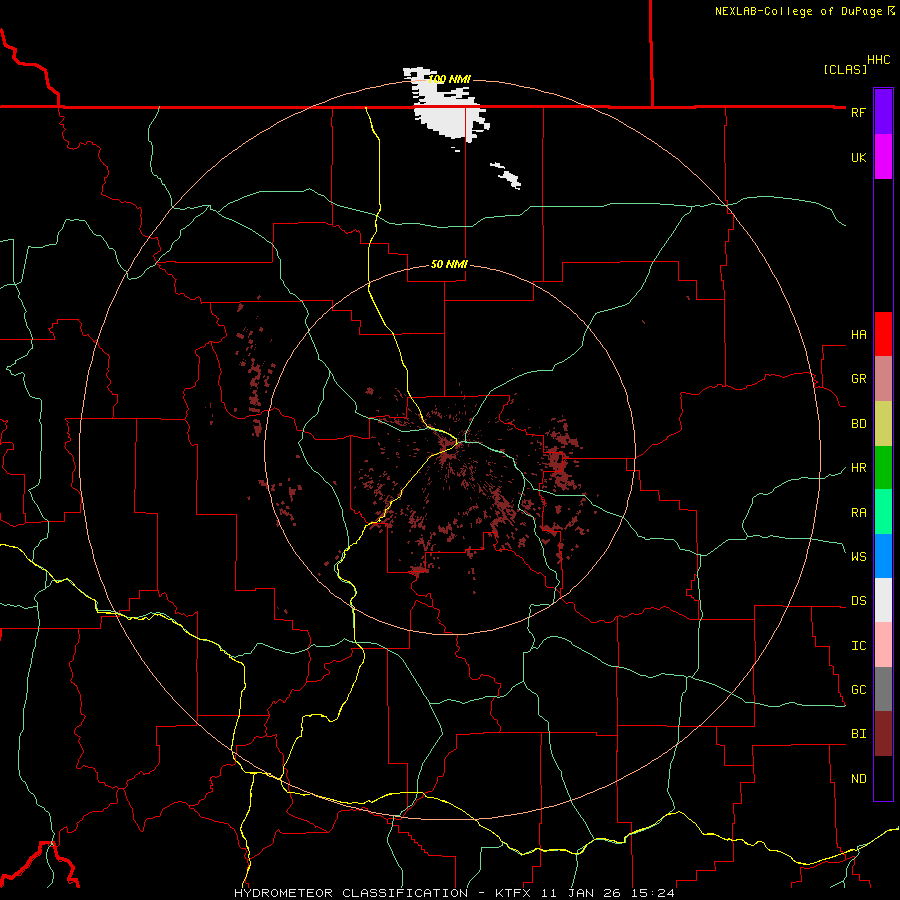Click the KTFX radar site identifier
Image resolution: width=900 pixels, height=900 pixels.
(x=515, y=893)
